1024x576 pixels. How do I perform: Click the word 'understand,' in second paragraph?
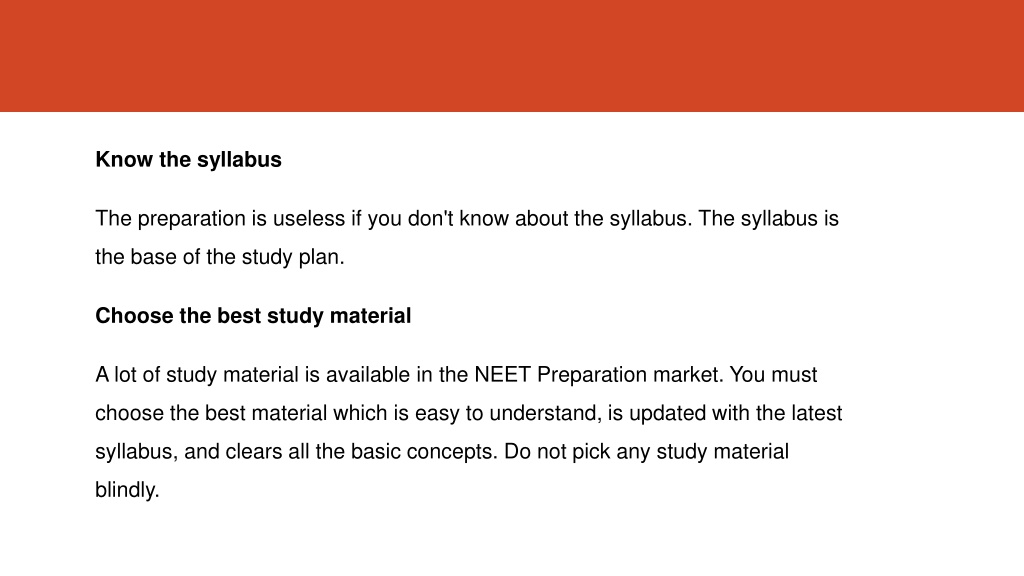click(x=545, y=413)
